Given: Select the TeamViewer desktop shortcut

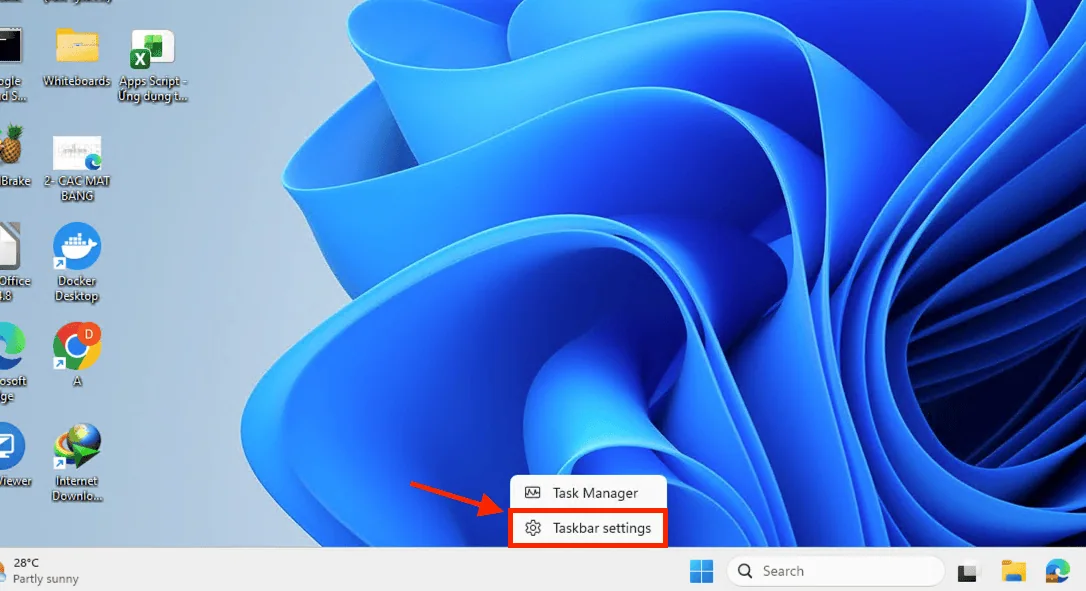Looking at the screenshot, I should point(9,446).
